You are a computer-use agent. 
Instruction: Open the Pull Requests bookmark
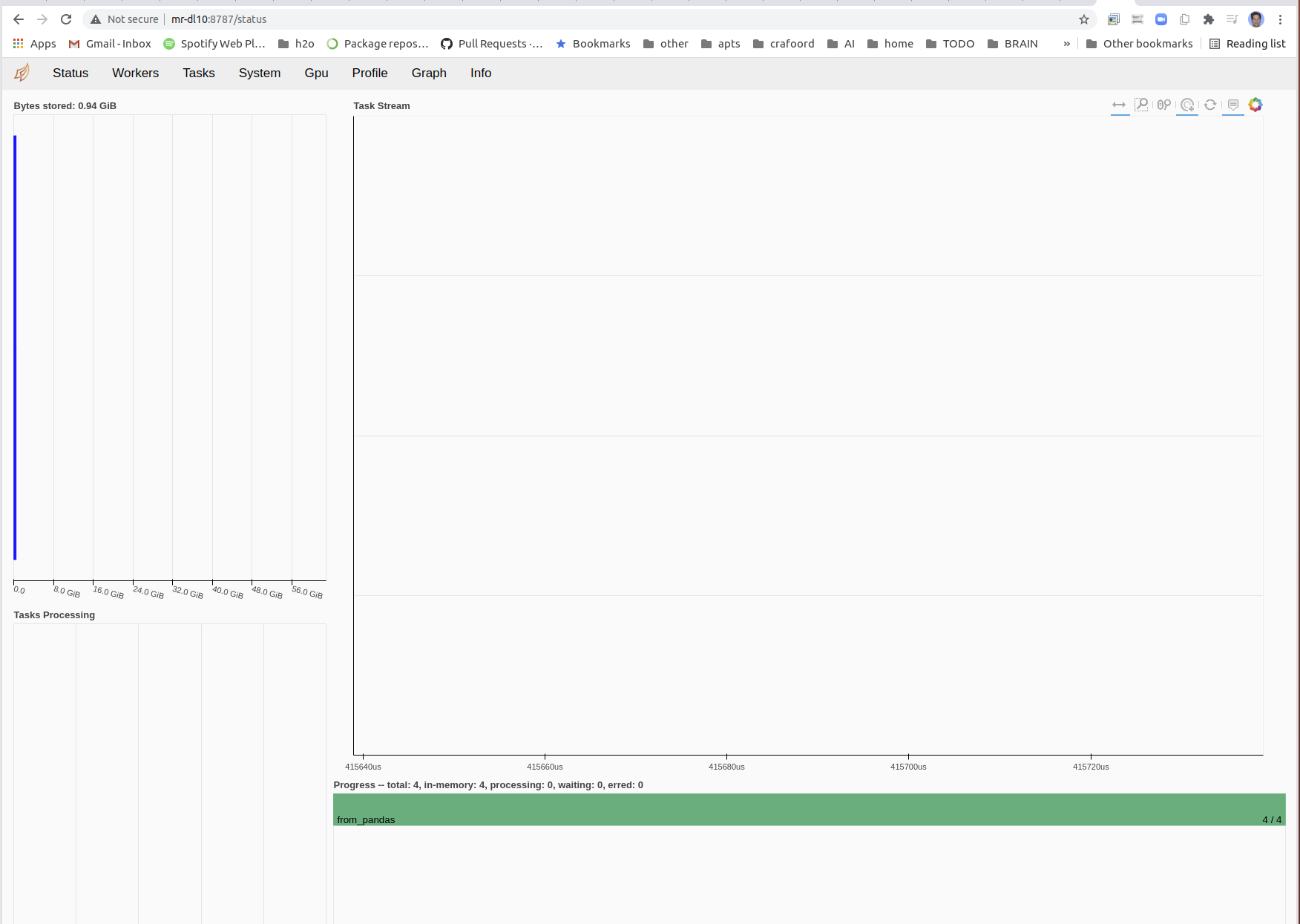point(492,43)
